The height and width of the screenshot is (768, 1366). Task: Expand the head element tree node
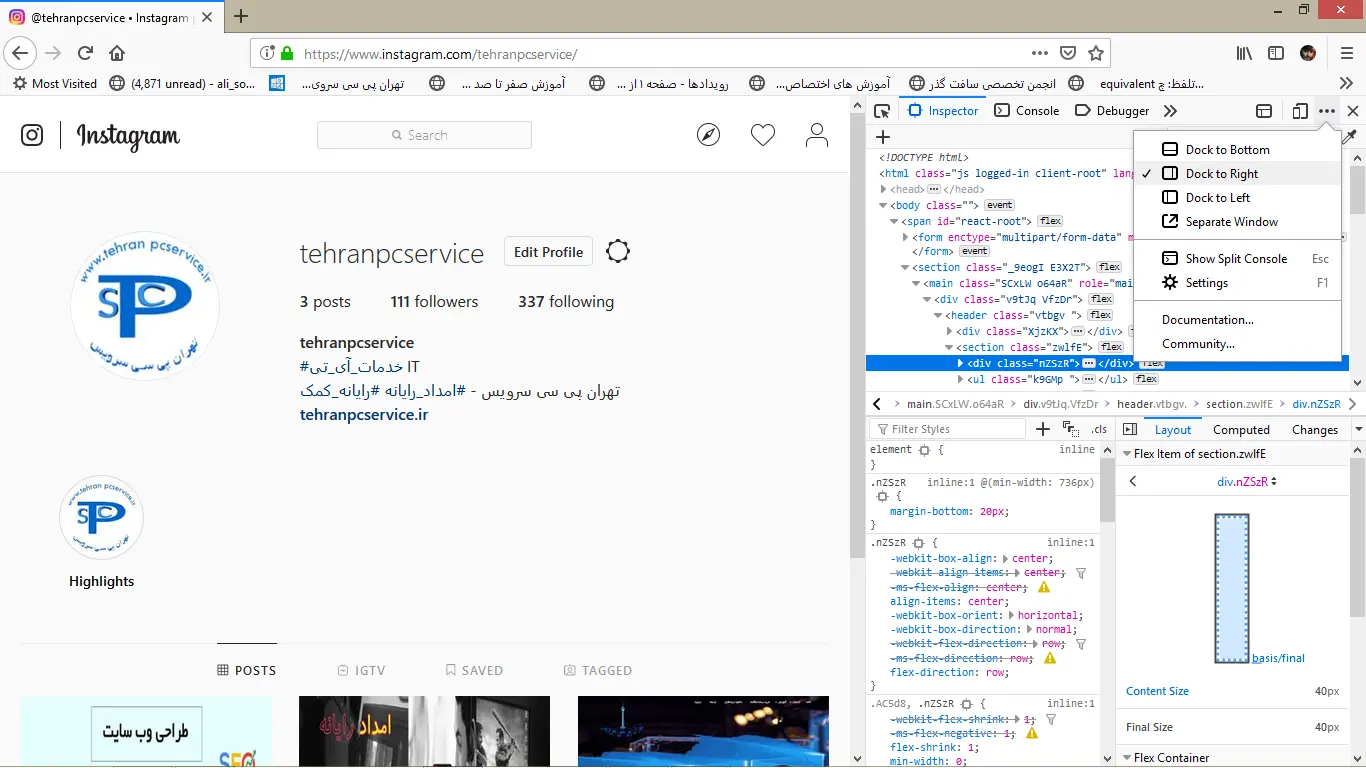pos(883,189)
